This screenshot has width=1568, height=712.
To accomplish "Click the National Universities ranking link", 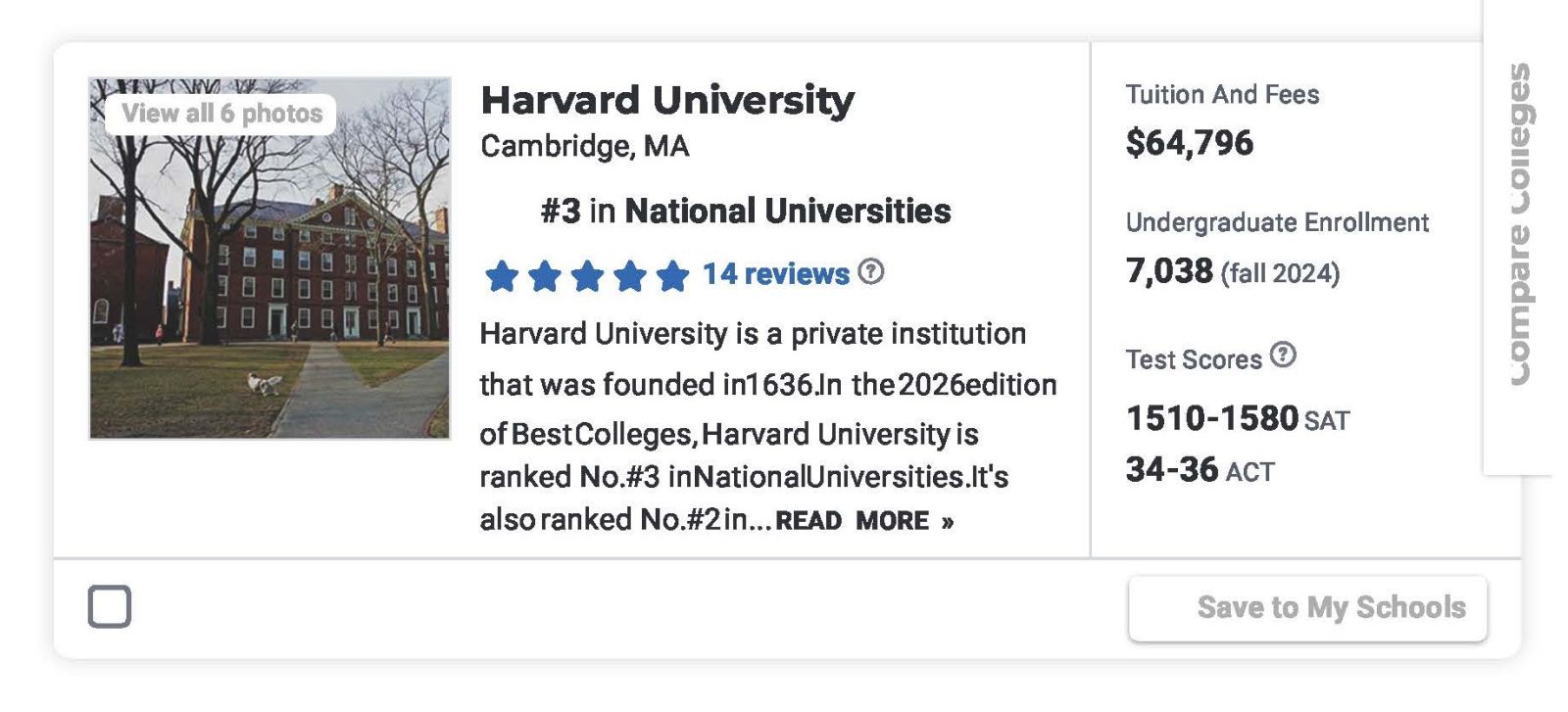I will (x=787, y=211).
